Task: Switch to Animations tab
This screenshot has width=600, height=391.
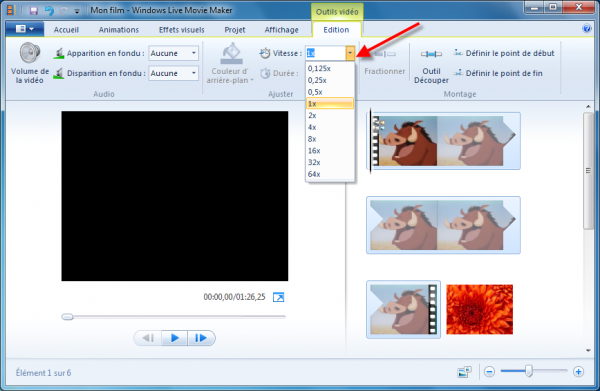Action: click(x=119, y=30)
